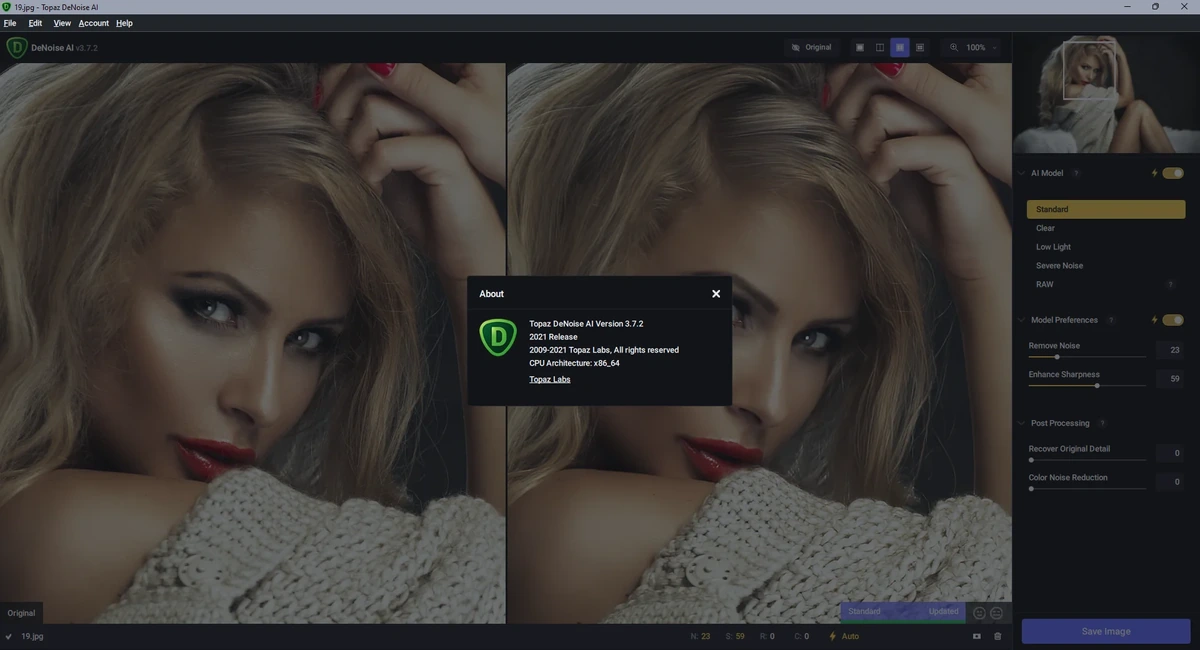Screen dimensions: 1200x650
Task: Click the Save Image button
Action: pos(1106,631)
